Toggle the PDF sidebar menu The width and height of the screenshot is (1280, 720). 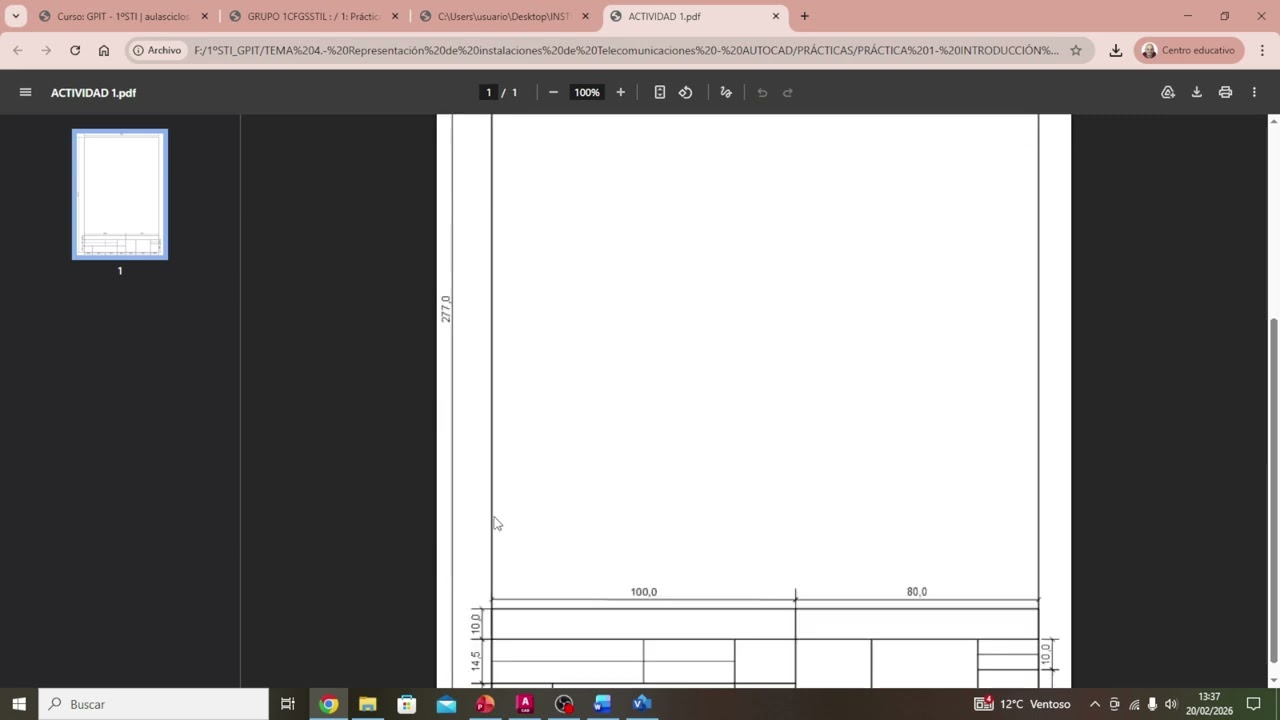25,92
